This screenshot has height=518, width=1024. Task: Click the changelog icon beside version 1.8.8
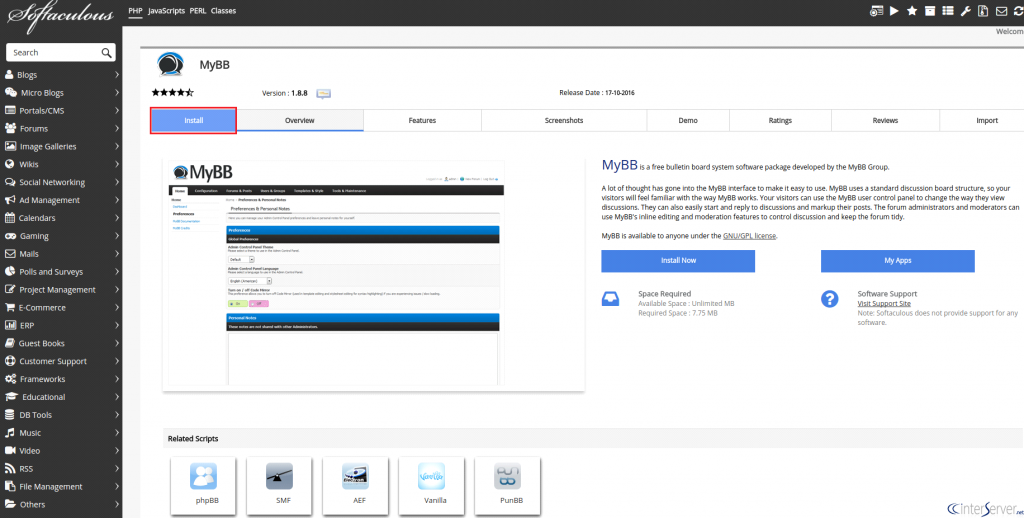click(x=323, y=93)
